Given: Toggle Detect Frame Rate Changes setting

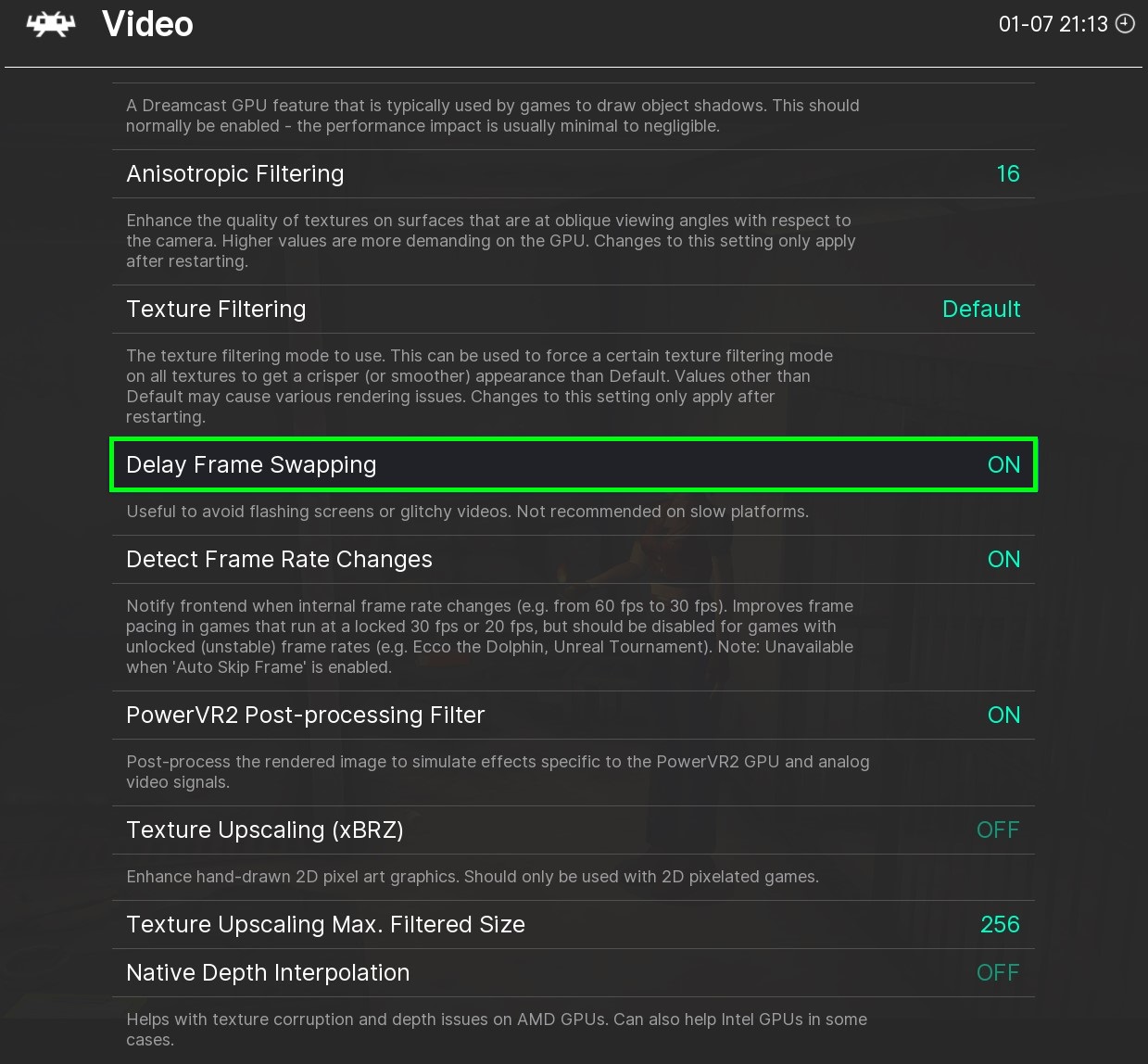Looking at the screenshot, I should (1003, 560).
